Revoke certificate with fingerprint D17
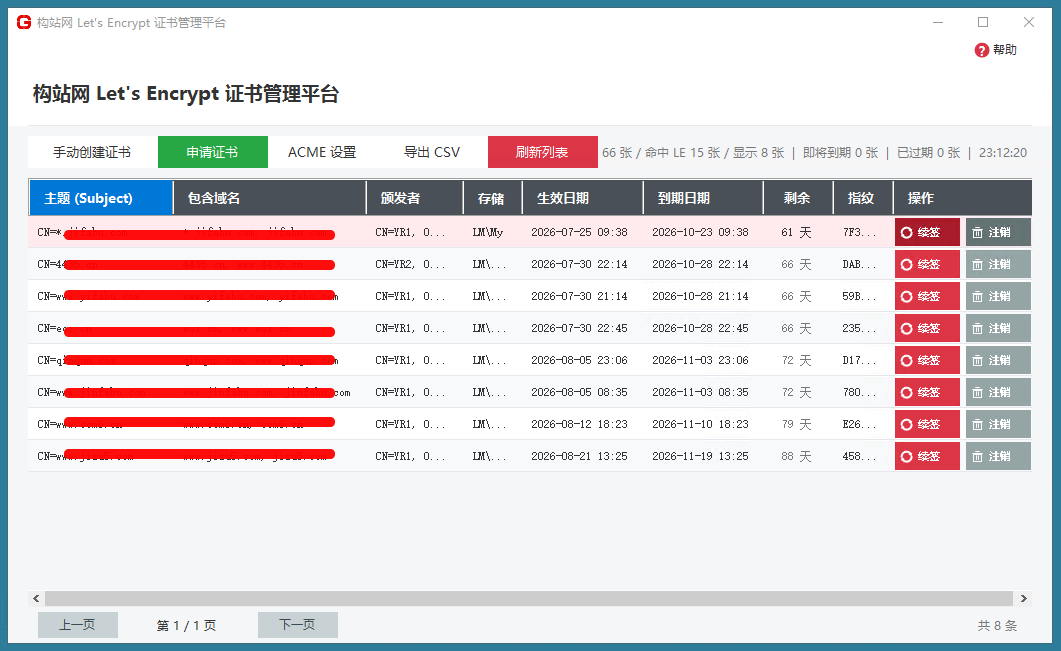 pyautogui.click(x=998, y=360)
